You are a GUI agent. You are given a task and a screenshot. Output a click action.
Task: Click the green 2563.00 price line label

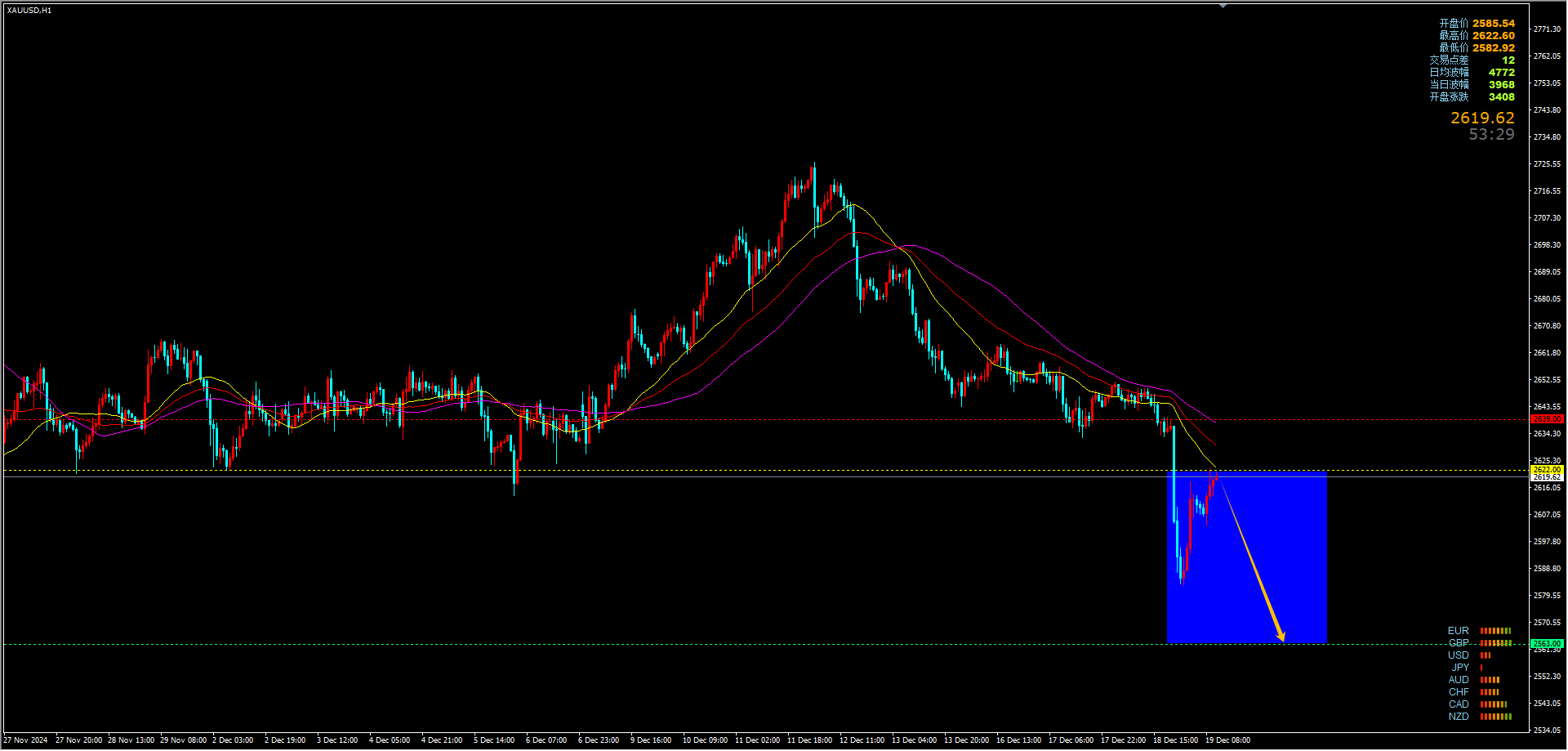point(1547,644)
